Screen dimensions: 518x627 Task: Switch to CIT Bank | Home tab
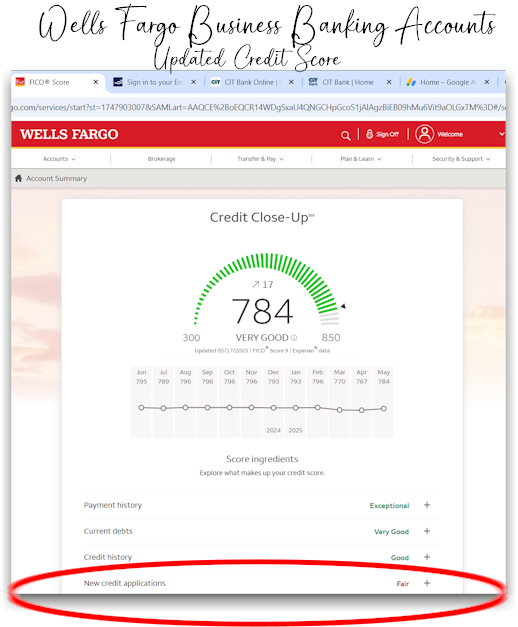click(x=348, y=82)
